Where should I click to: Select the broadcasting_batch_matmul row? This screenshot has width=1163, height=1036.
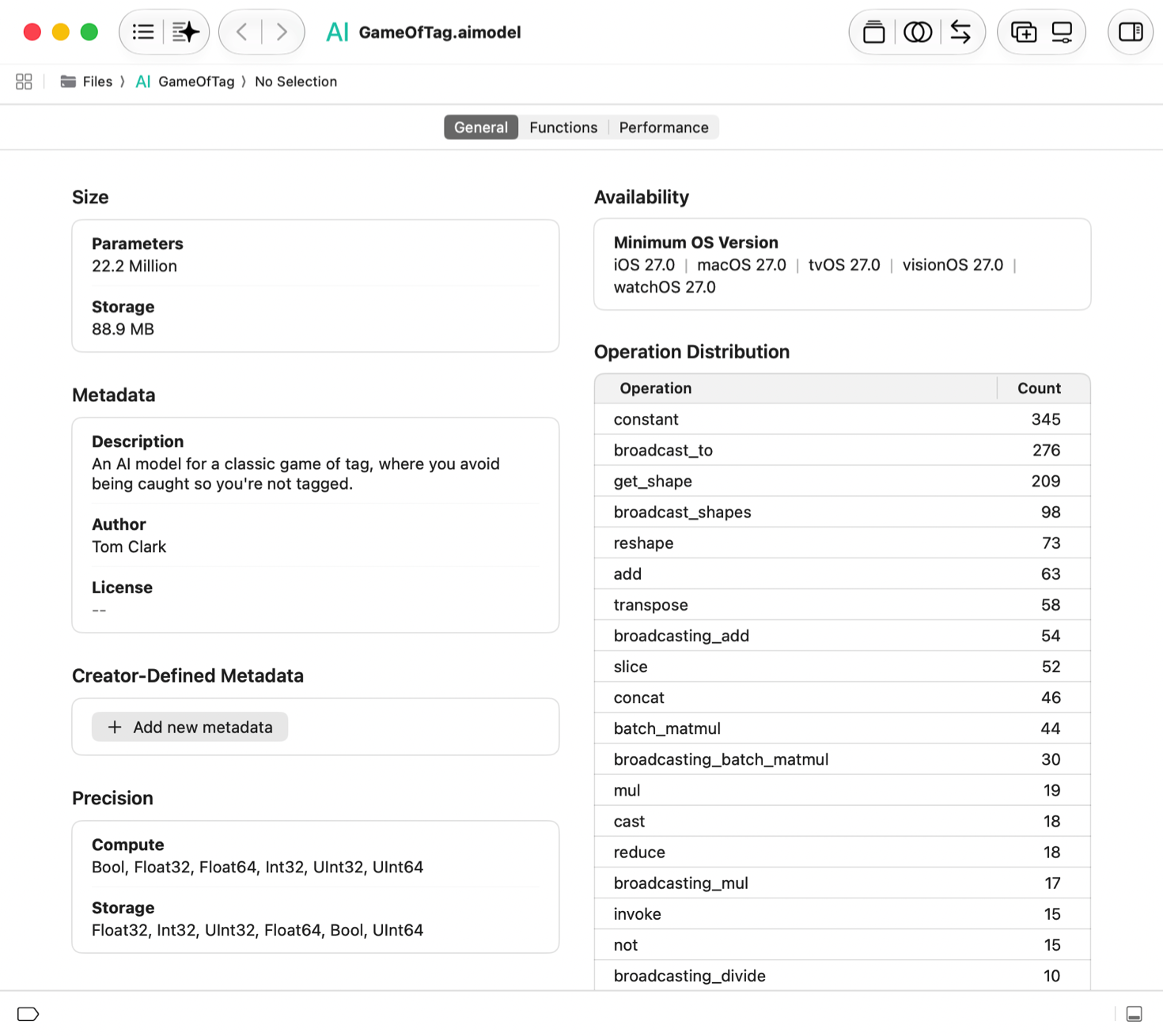(843, 759)
